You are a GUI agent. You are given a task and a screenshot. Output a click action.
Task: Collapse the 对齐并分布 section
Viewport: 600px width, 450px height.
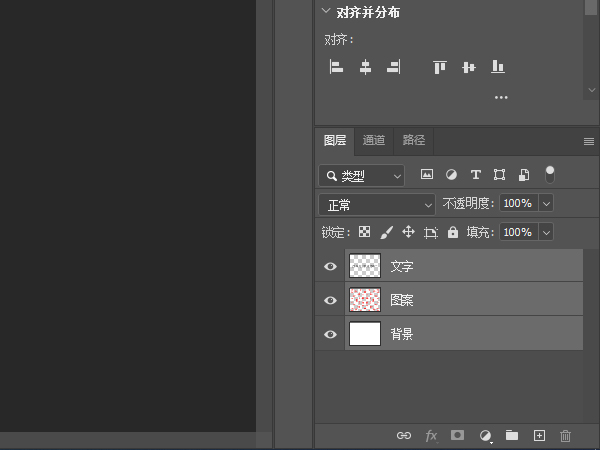coord(325,12)
